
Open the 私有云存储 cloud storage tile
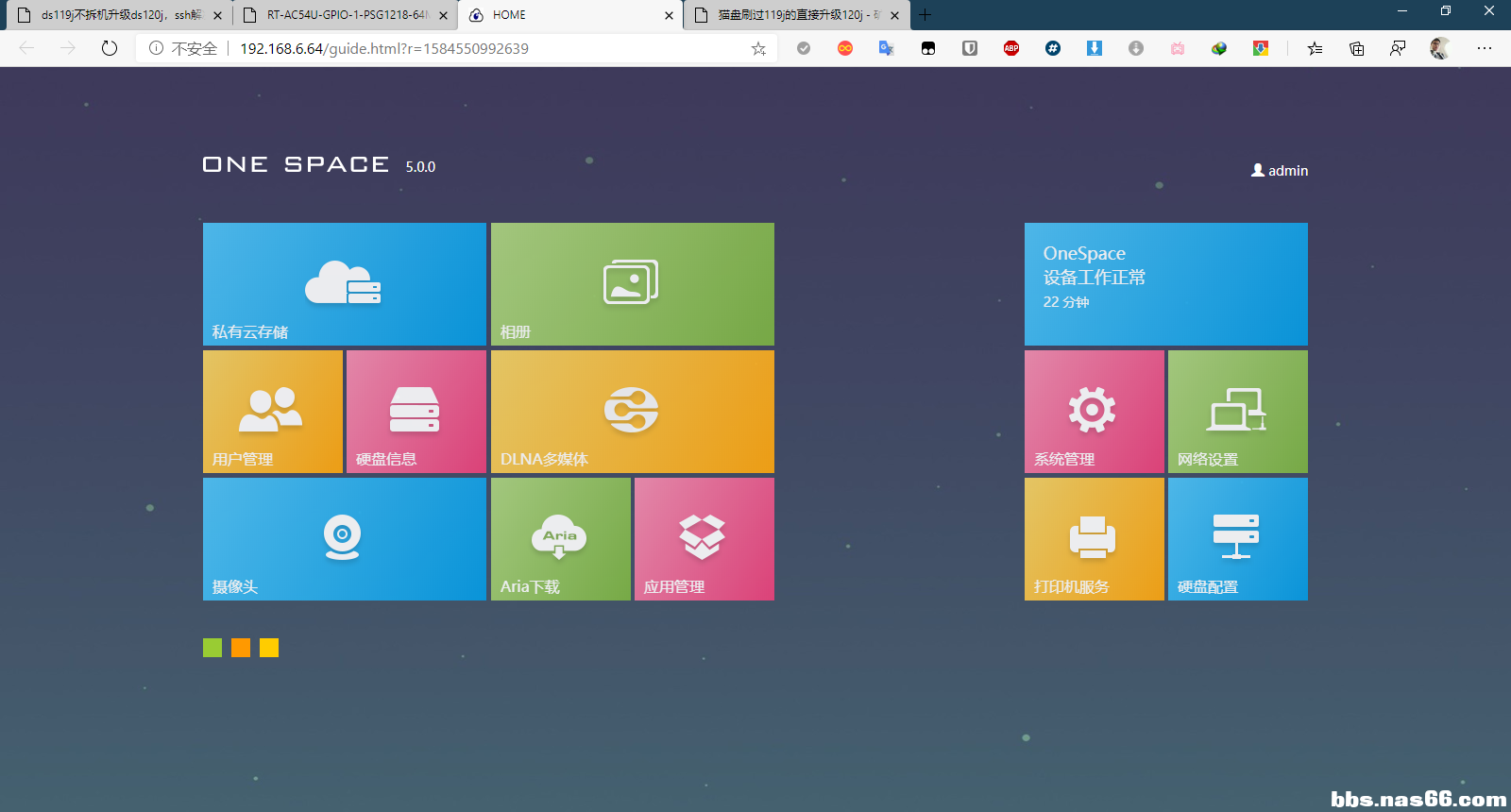click(x=345, y=284)
